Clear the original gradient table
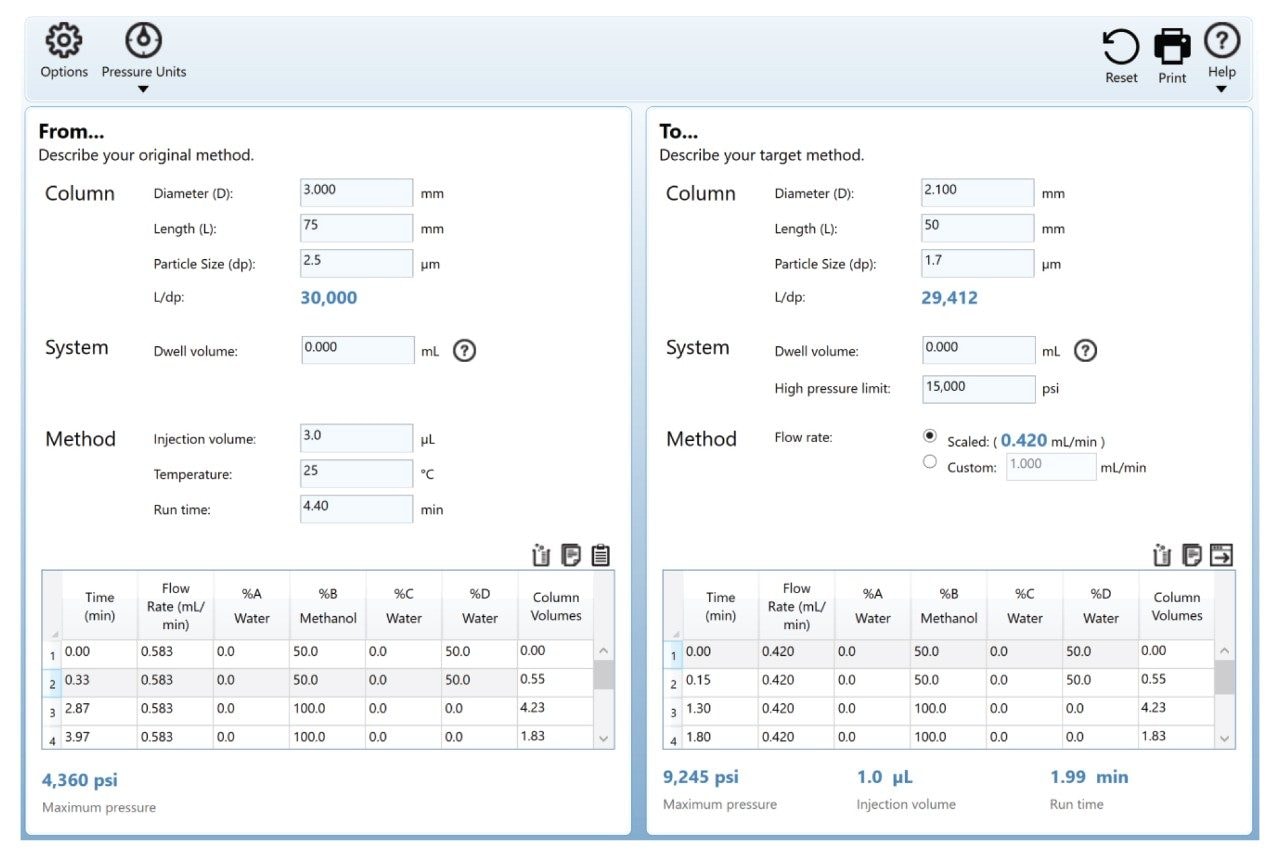The width and height of the screenshot is (1280, 853). pyautogui.click(x=541, y=555)
